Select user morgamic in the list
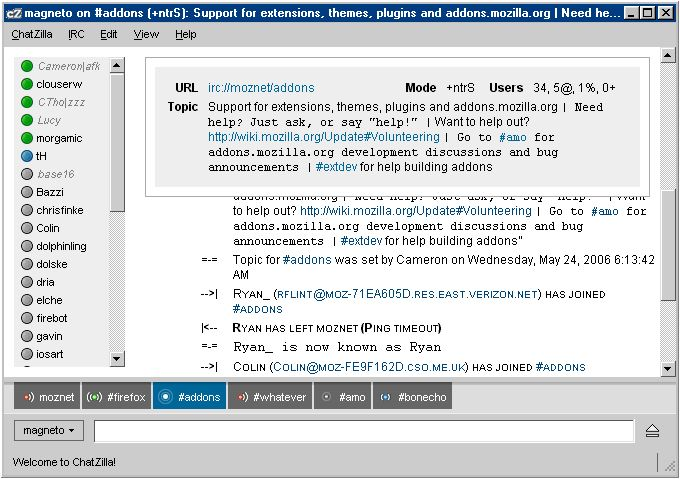 click(x=61, y=138)
